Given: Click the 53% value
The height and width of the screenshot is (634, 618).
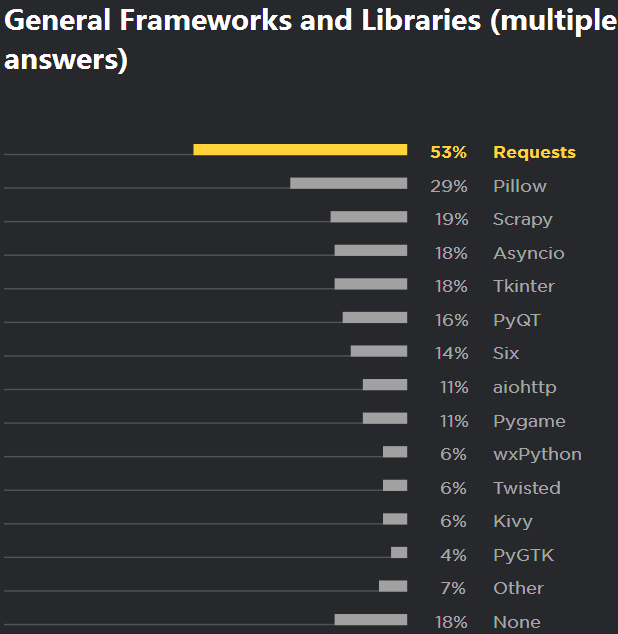Looking at the screenshot, I should (448, 153).
